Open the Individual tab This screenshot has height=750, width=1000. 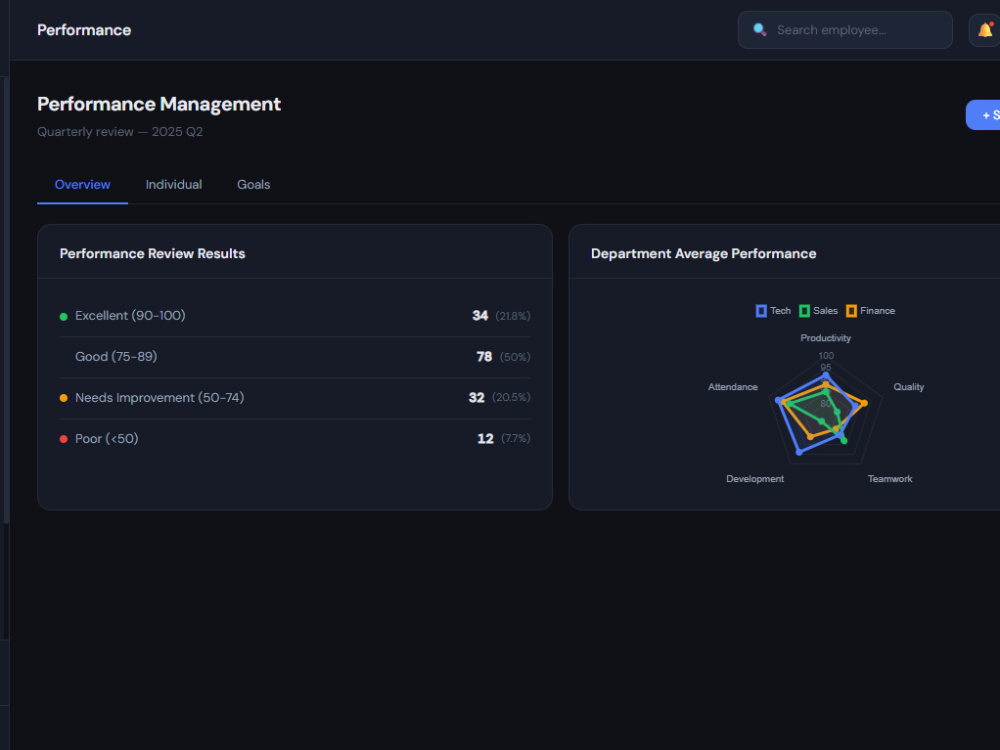(173, 185)
